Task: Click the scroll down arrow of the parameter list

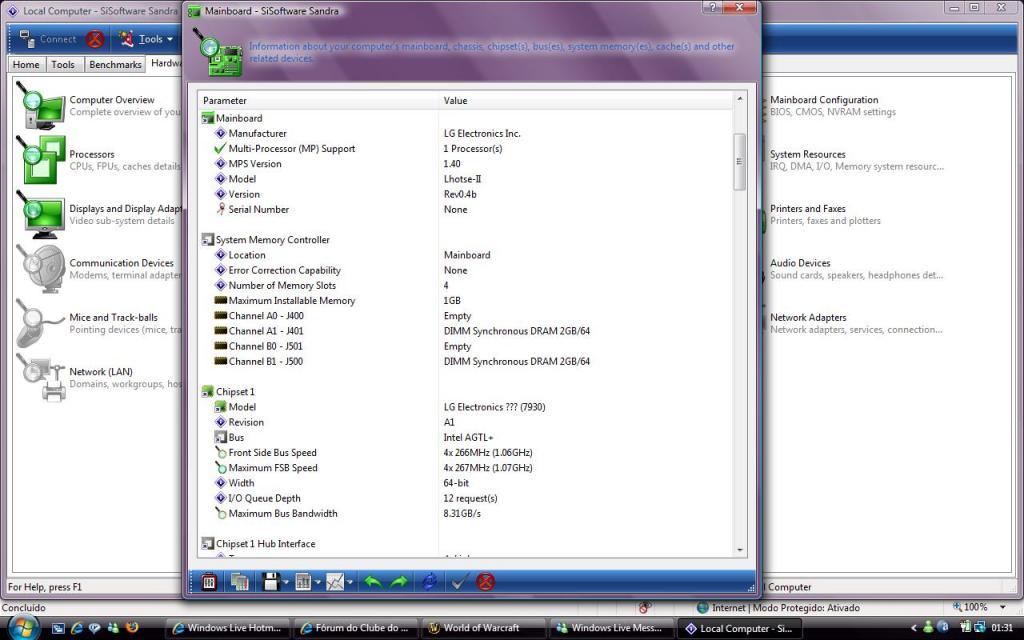Action: tap(739, 550)
